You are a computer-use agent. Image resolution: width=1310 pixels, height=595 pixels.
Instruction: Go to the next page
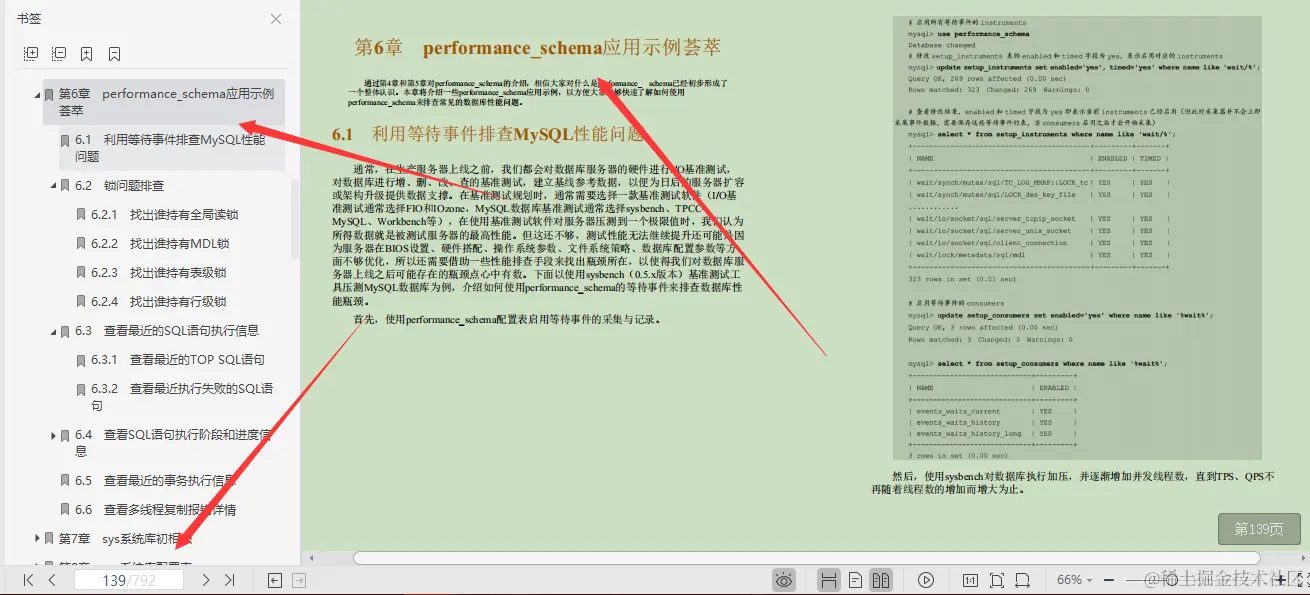point(206,580)
